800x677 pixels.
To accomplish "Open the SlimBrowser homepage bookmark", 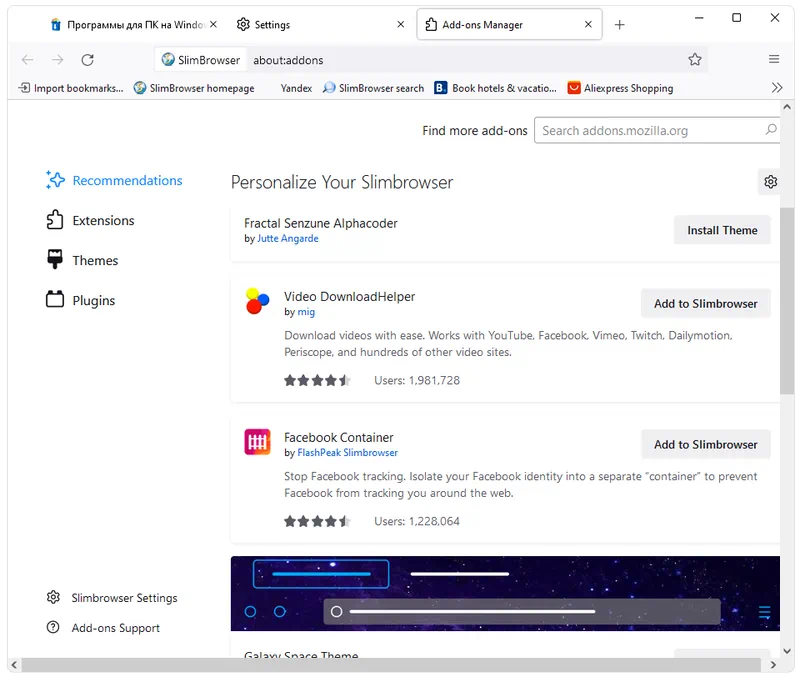I will (x=194, y=88).
